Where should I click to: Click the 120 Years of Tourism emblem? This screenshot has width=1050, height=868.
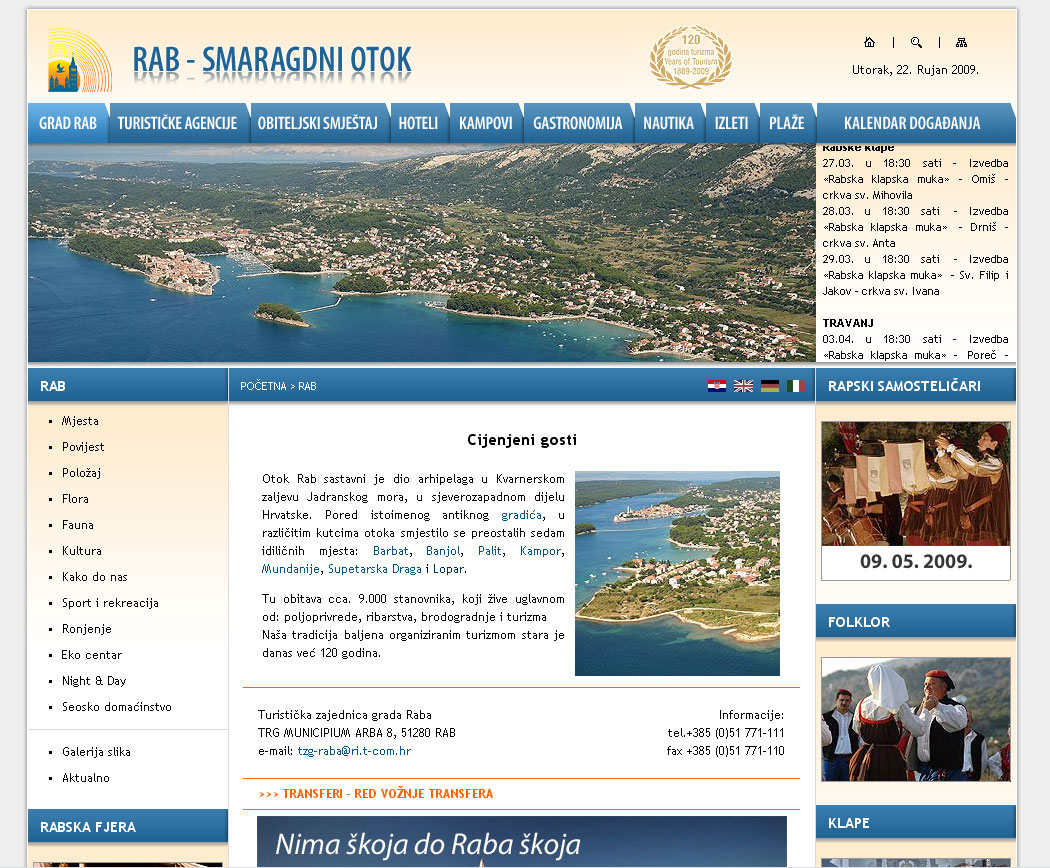[x=690, y=57]
